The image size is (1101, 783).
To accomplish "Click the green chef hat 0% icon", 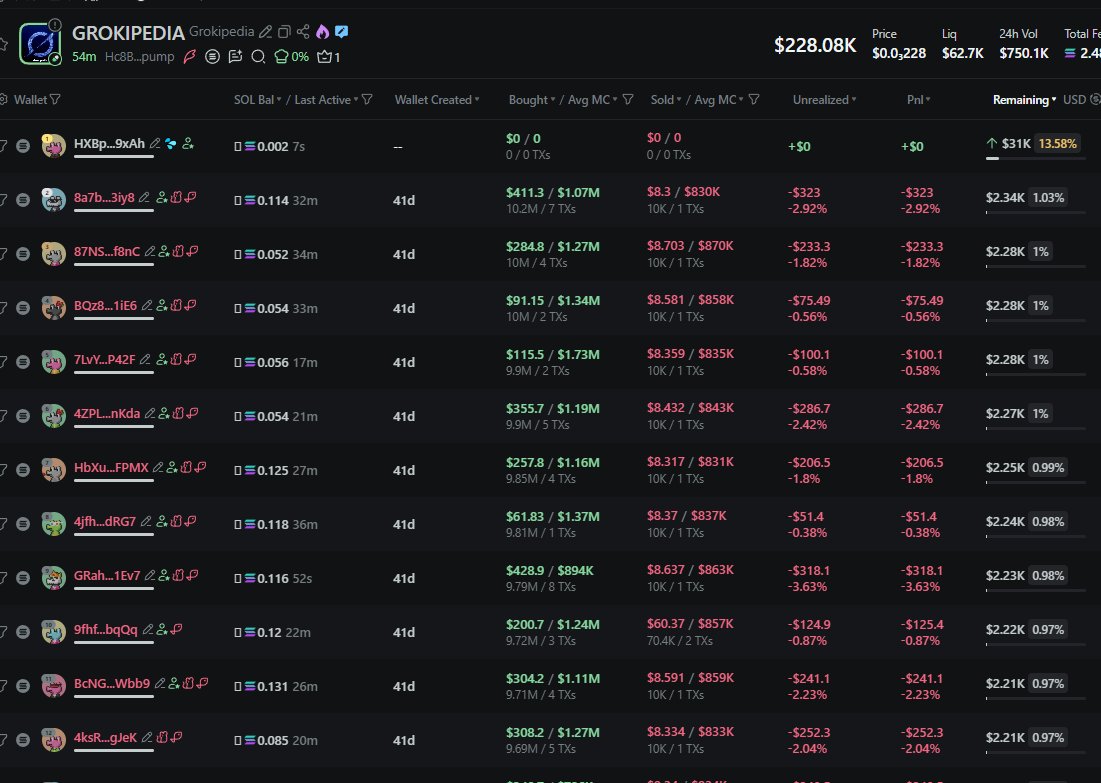I will 291,57.
